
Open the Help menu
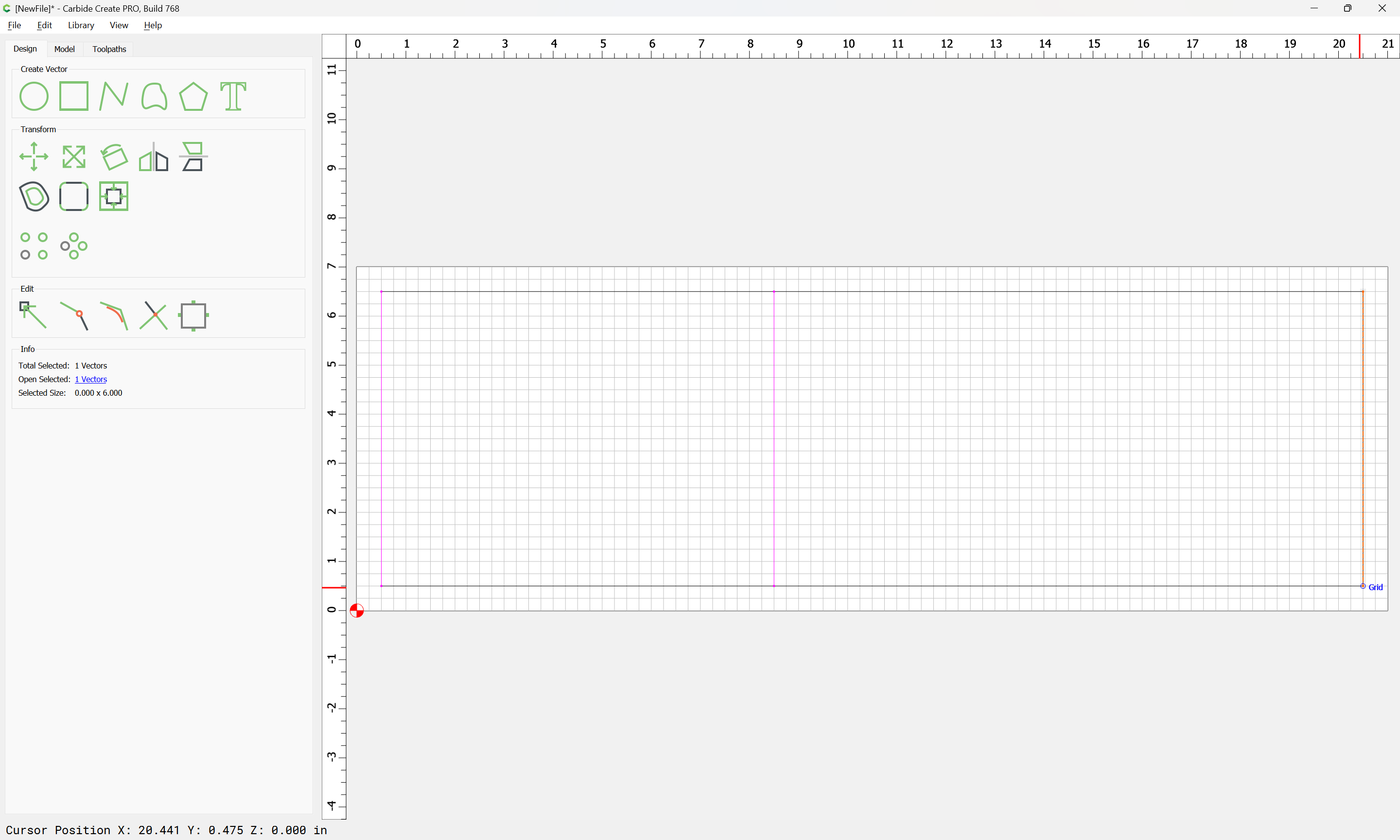point(153,25)
